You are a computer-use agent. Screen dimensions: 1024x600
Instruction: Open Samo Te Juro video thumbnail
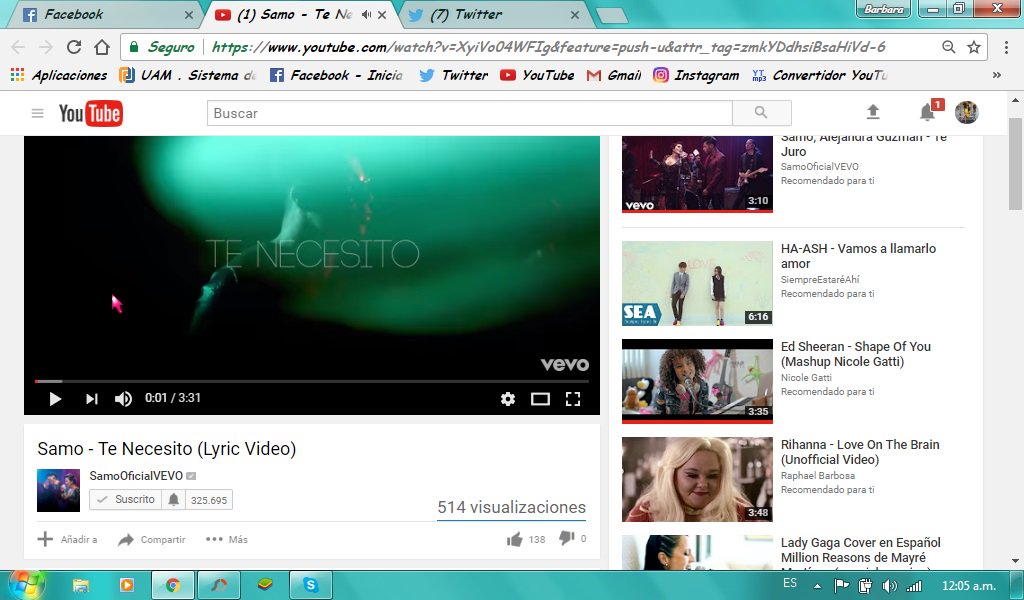(x=697, y=174)
